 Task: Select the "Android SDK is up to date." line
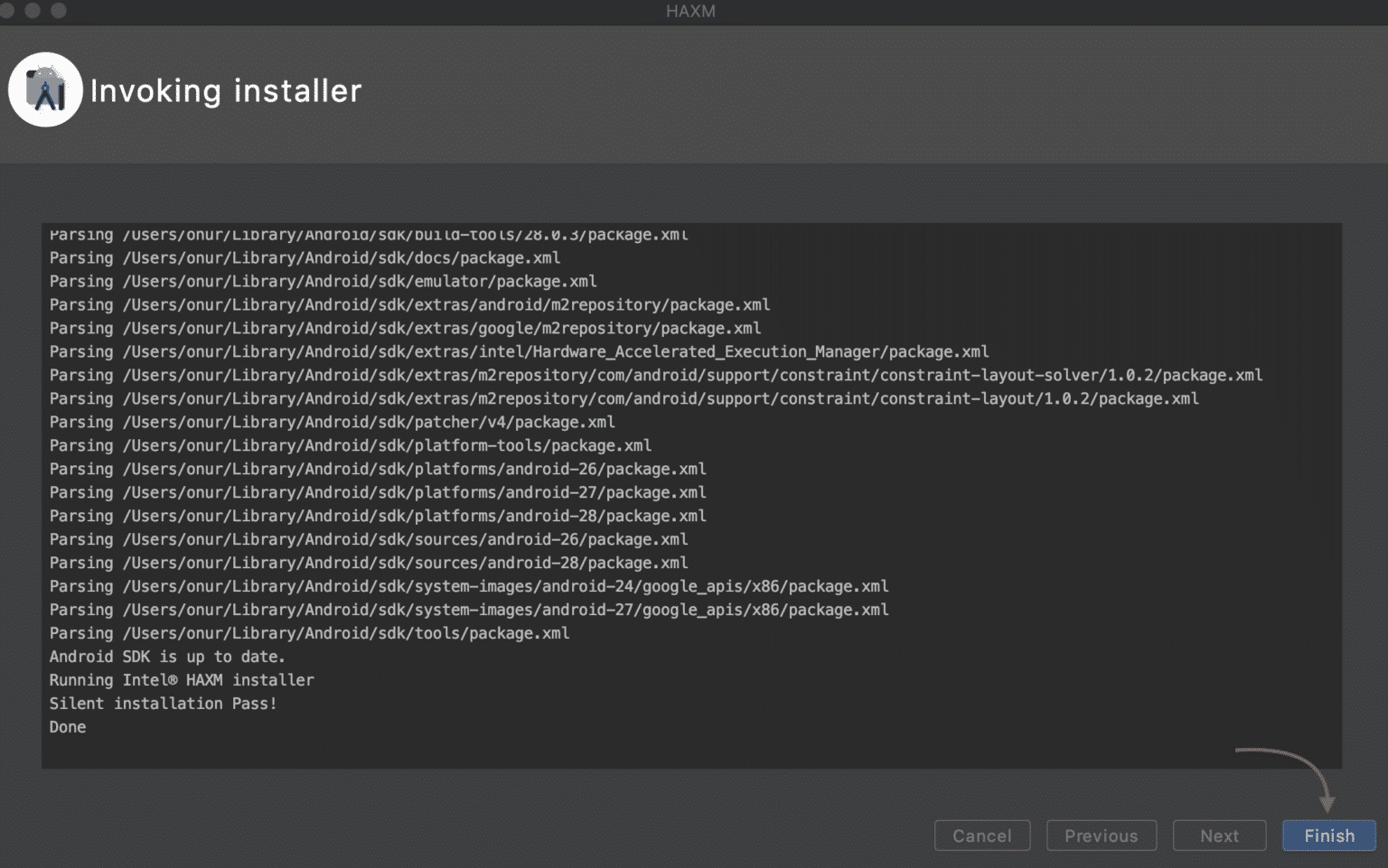(x=167, y=657)
